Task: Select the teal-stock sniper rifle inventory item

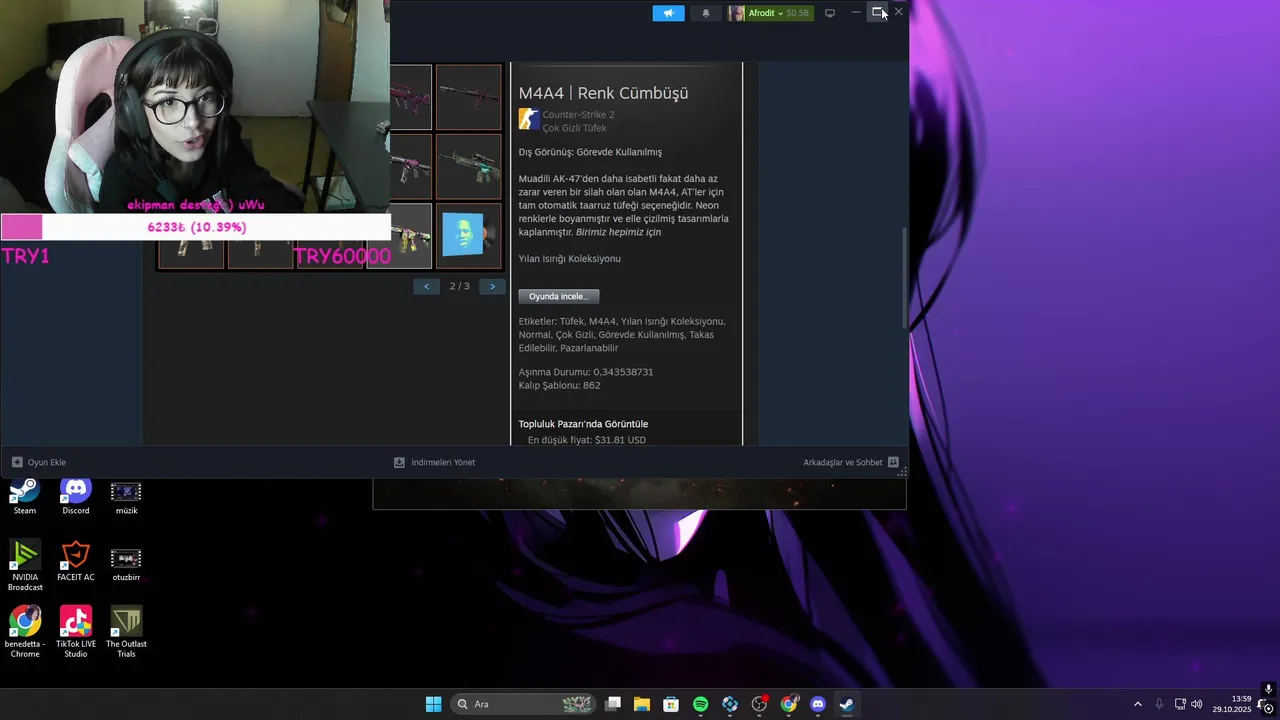Action: click(468, 166)
